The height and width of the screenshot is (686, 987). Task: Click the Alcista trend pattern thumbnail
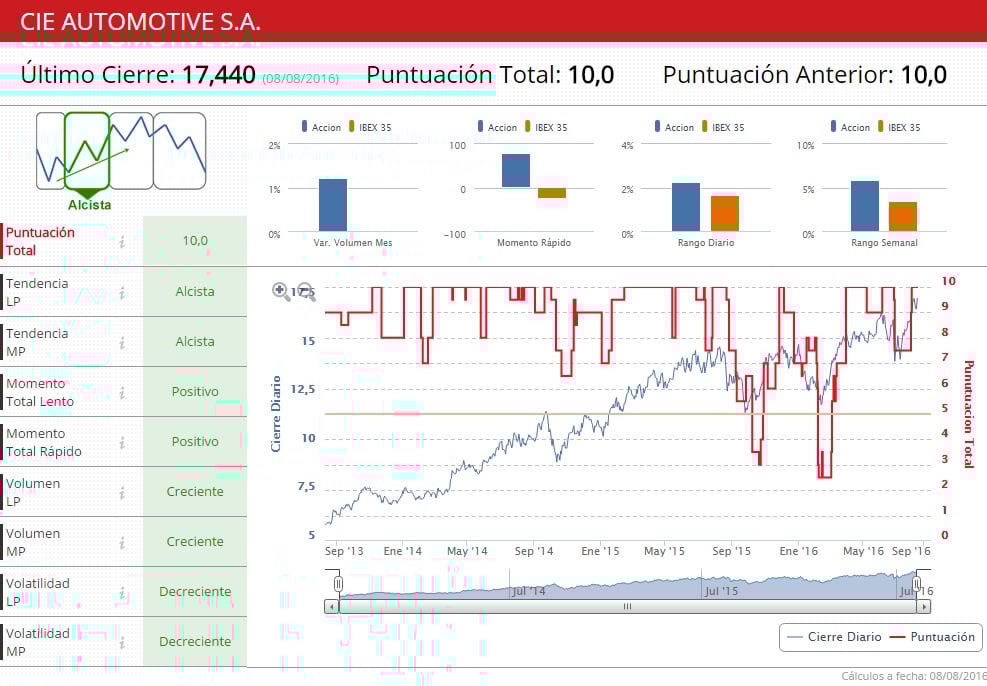point(87,151)
